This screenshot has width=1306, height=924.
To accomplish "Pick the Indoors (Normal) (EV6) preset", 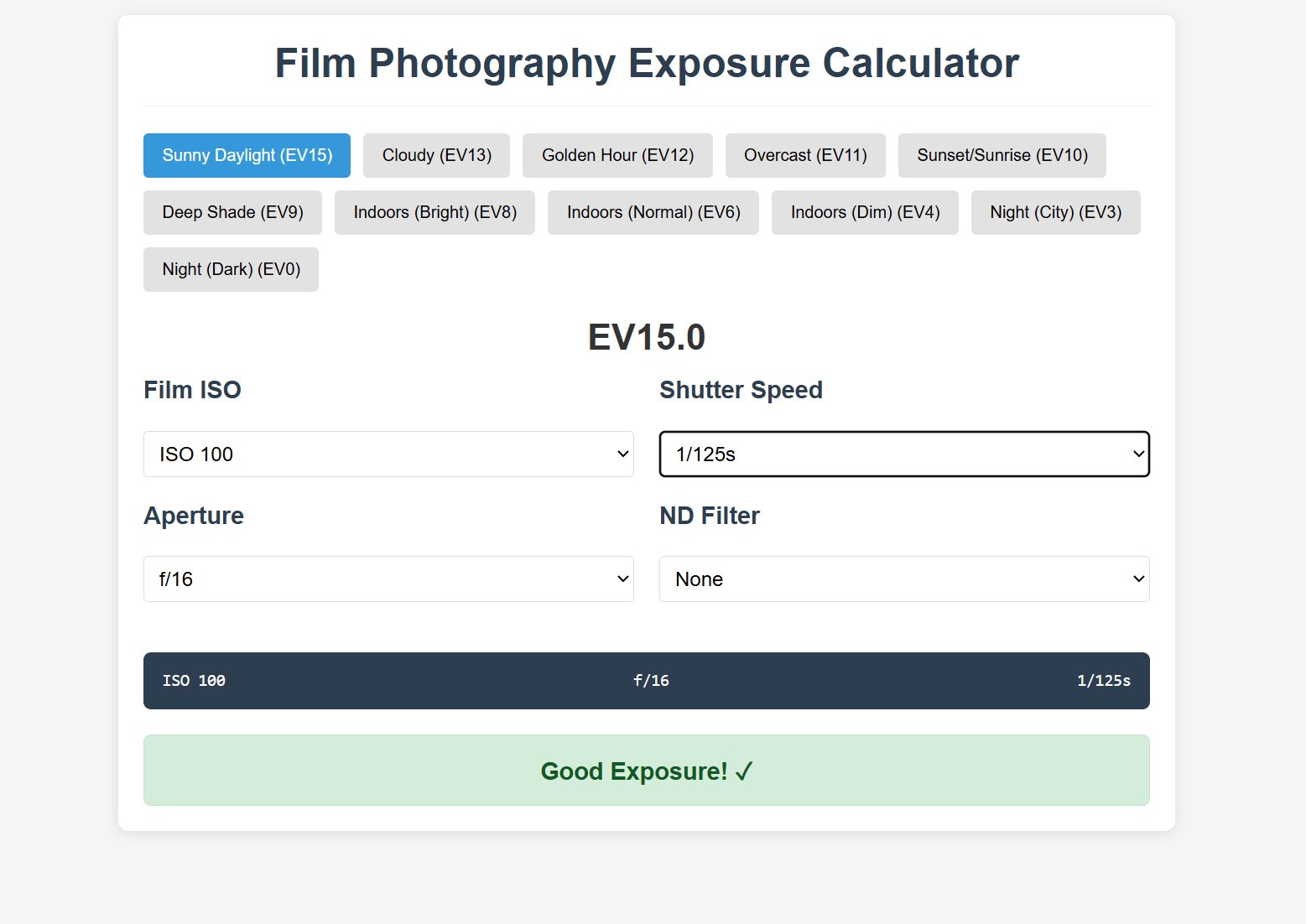I will click(653, 212).
